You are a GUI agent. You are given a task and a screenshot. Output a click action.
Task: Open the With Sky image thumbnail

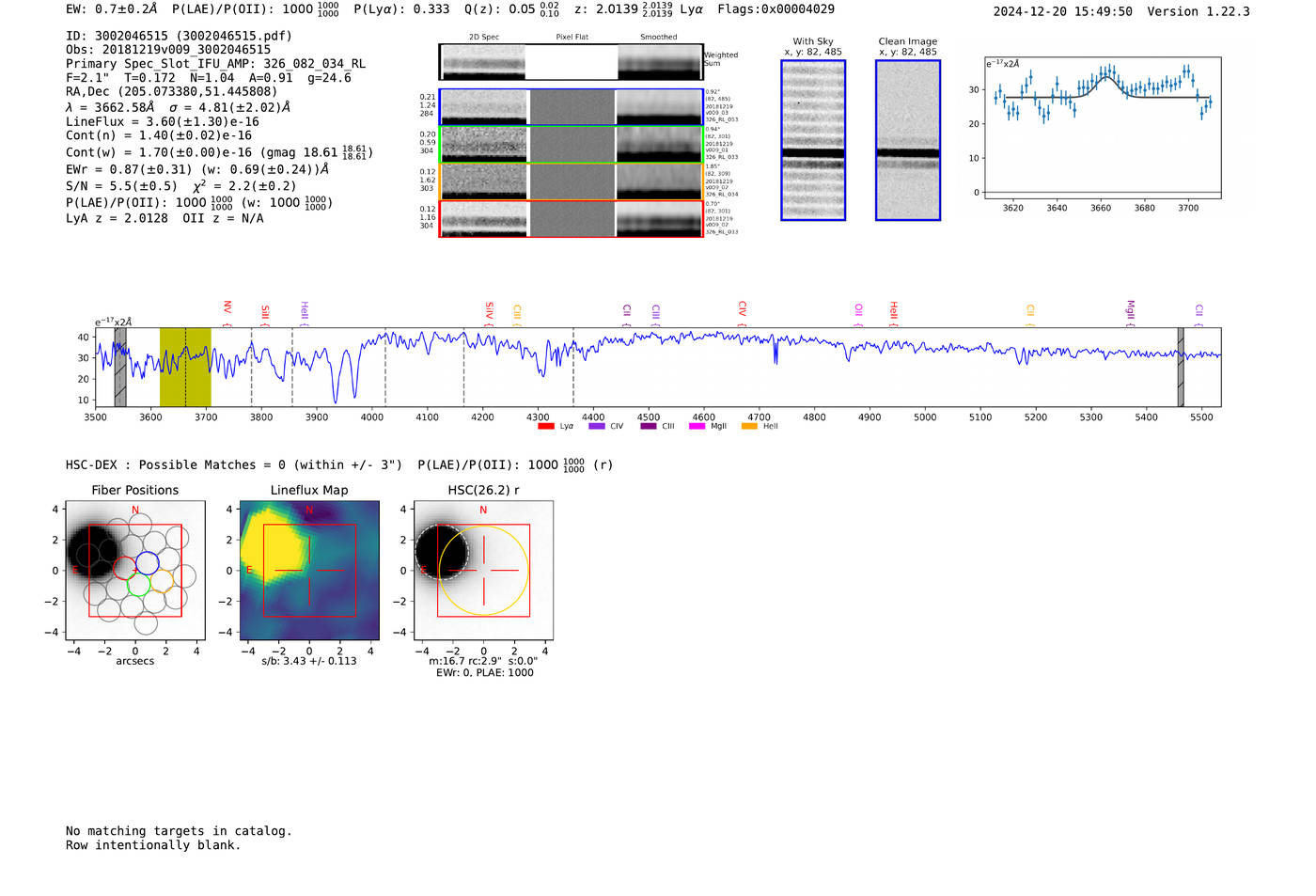(813, 140)
